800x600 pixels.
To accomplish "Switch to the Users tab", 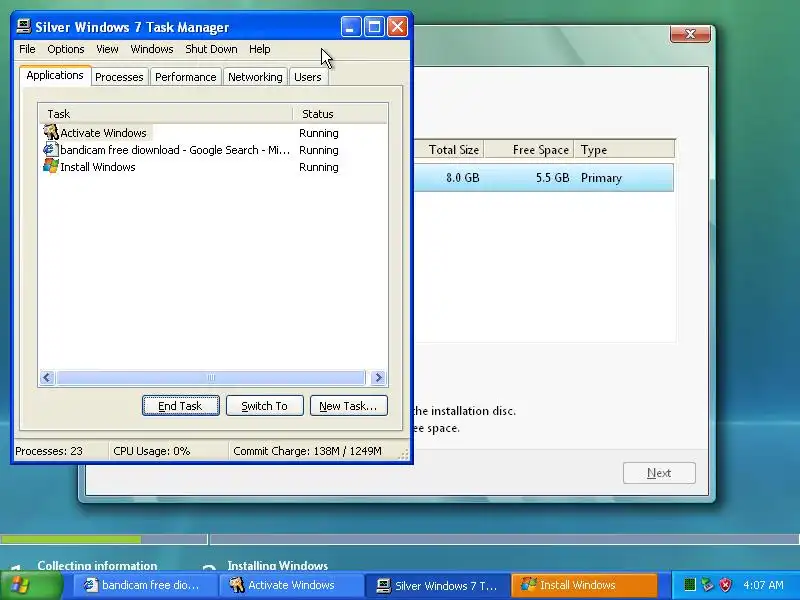I will pos(308,77).
